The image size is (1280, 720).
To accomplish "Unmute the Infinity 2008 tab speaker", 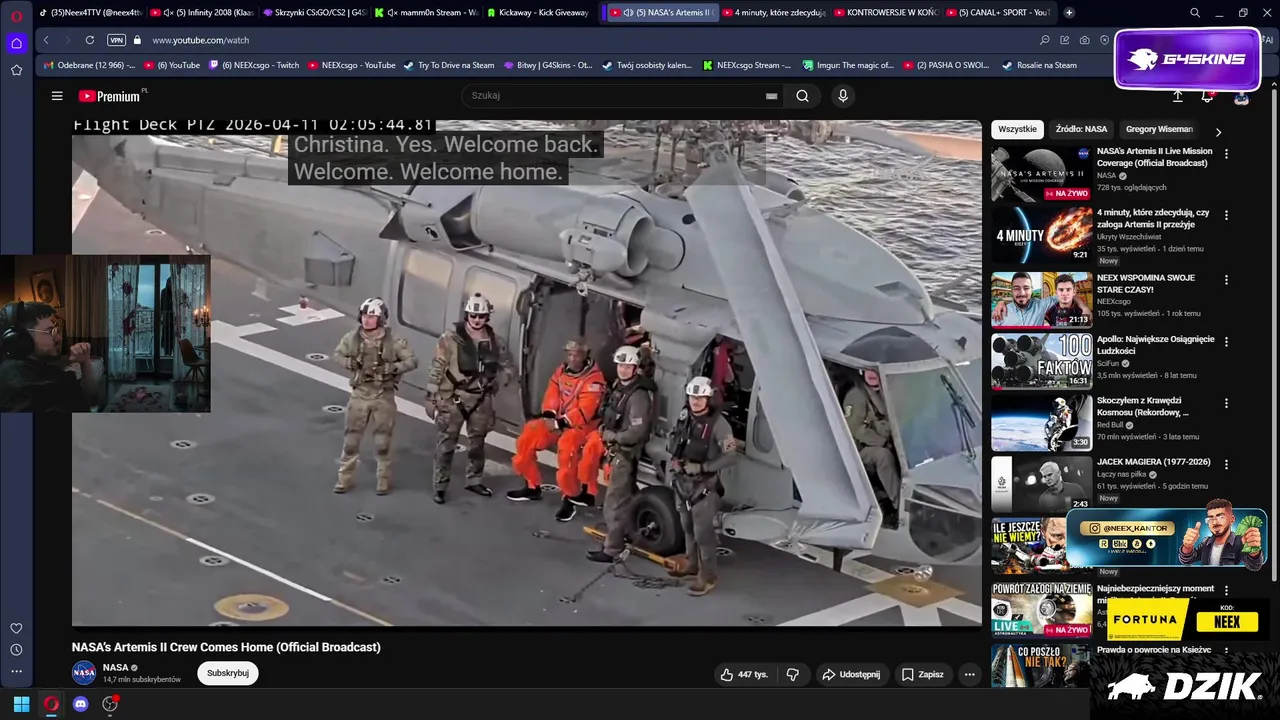I will (x=168, y=13).
